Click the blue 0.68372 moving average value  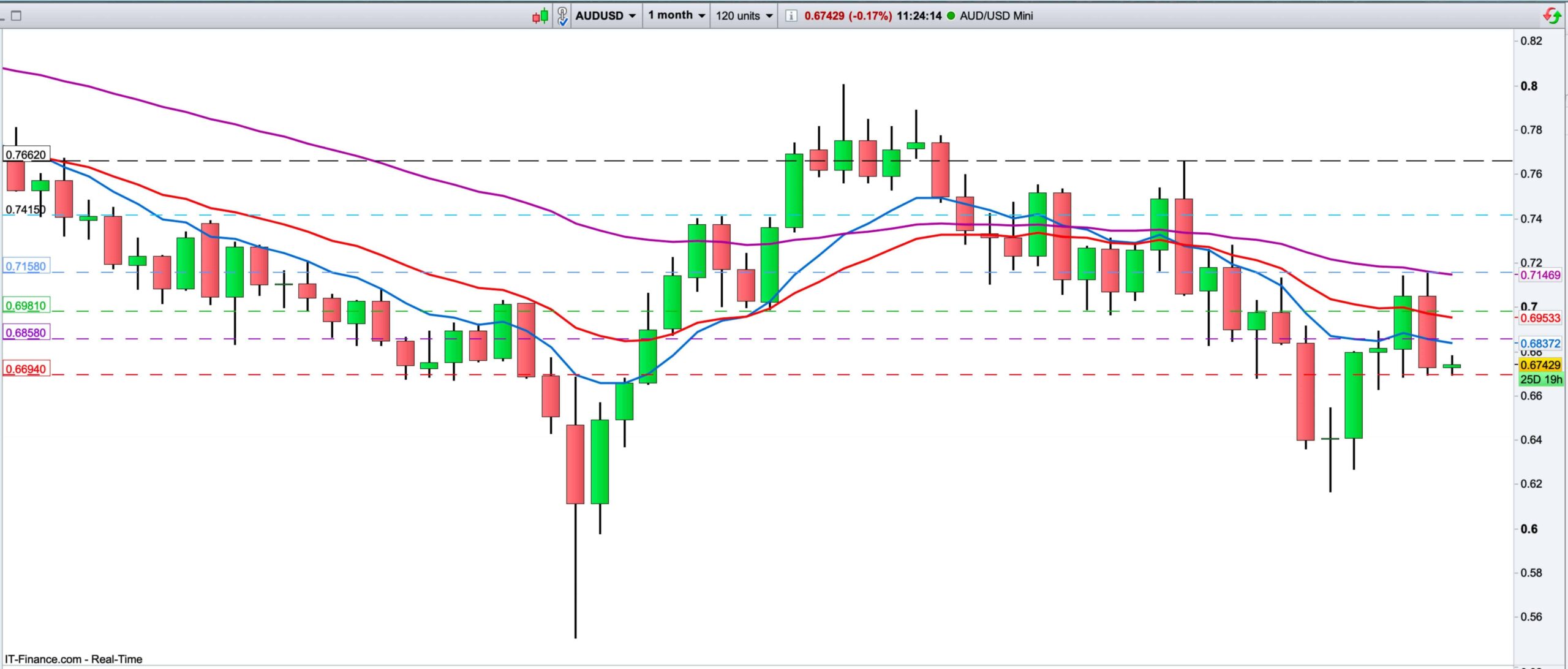coord(1540,344)
